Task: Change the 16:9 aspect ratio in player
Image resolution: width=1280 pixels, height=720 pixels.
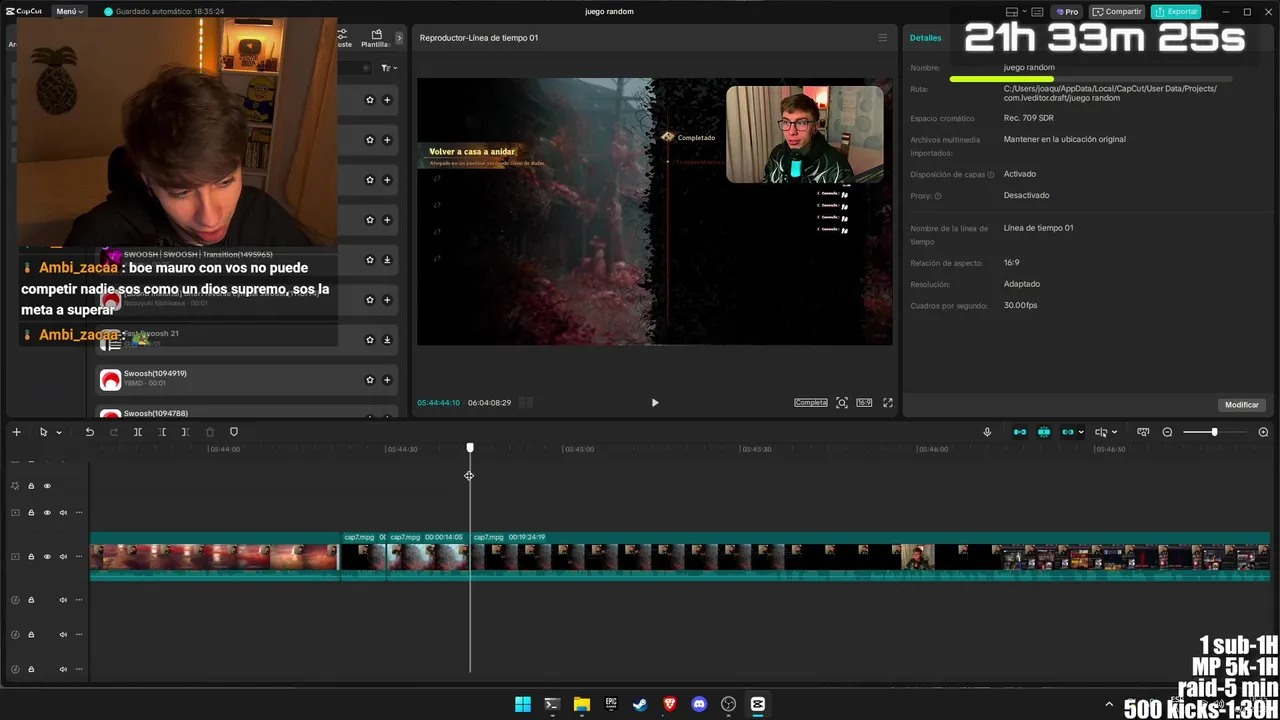Action: [x=864, y=403]
